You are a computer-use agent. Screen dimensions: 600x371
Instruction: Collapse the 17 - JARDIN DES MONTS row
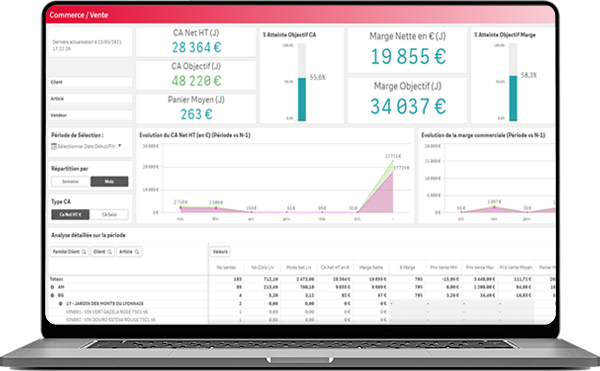60,303
